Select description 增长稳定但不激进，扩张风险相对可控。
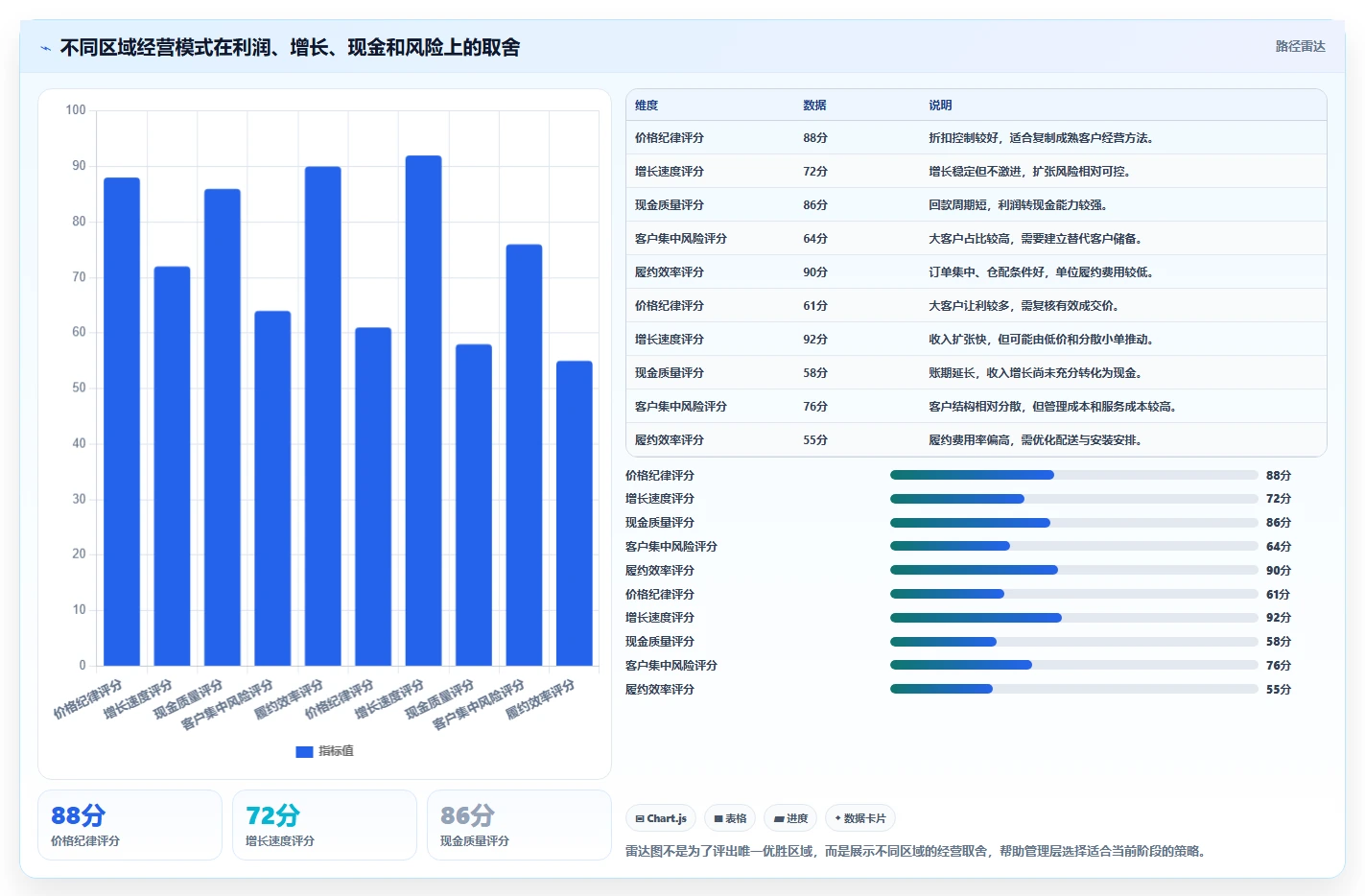This screenshot has width=1365, height=896. click(1029, 172)
